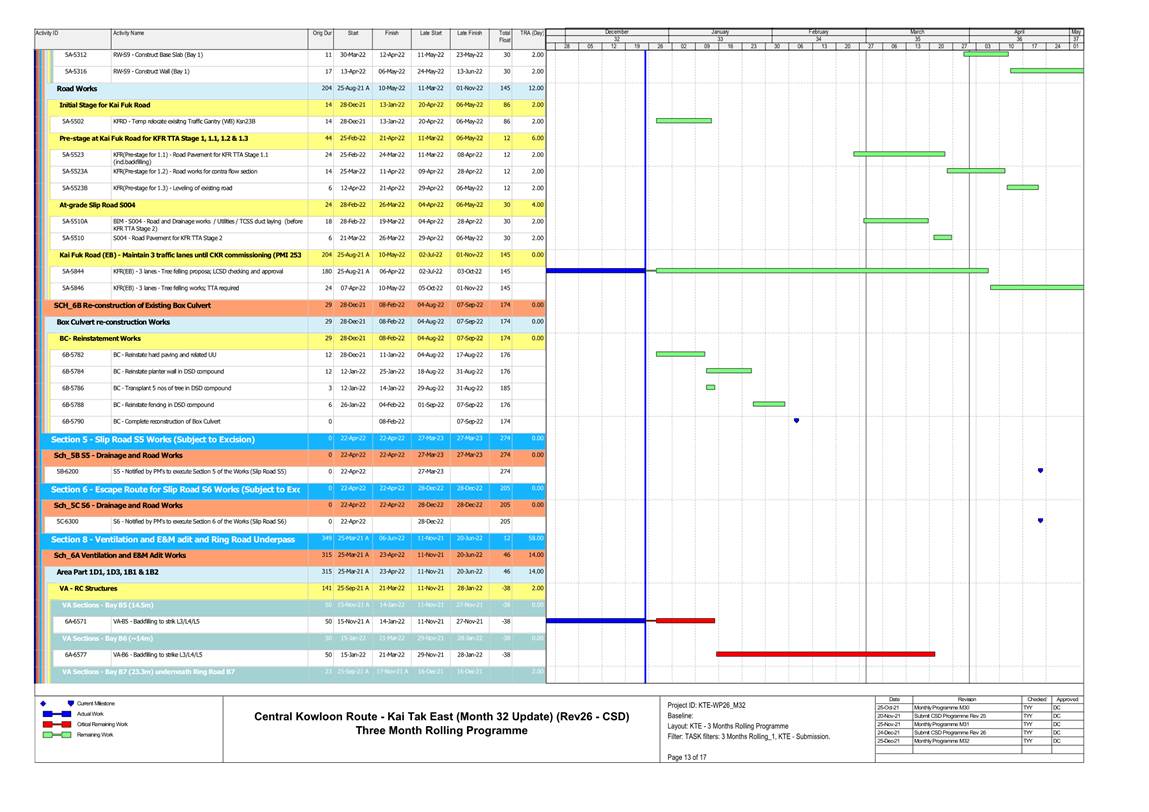Select the 6B-5790 milestone marker in the Gantt chart
This screenshot has height=812, width=1149.
796,421
